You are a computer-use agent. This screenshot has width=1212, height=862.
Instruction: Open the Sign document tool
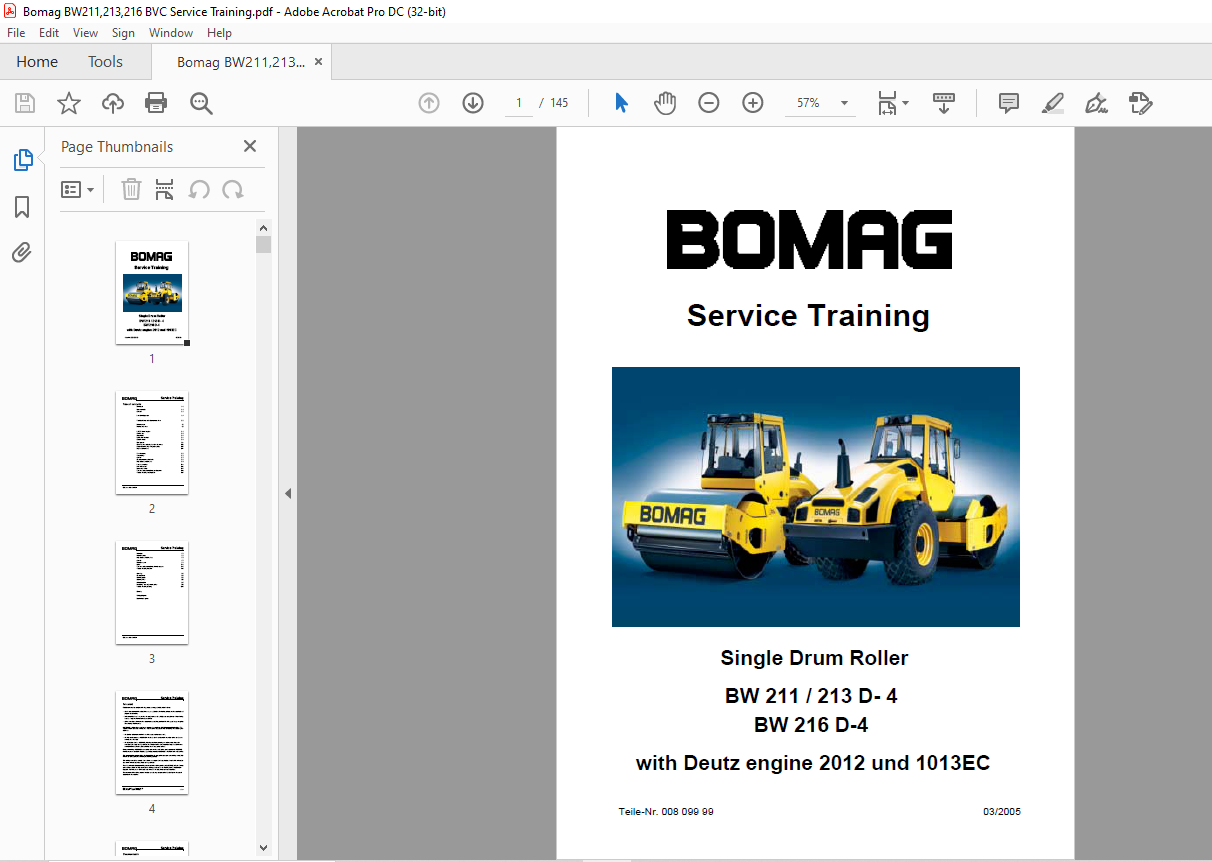coord(1097,103)
